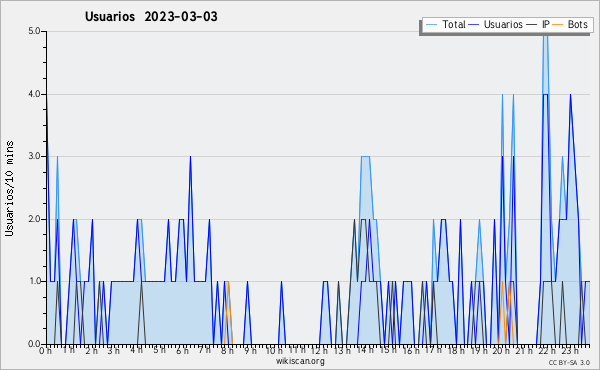This screenshot has height=370, width=600.
Task: Click the '10 h' x-axis label
Action: (x=274, y=351)
